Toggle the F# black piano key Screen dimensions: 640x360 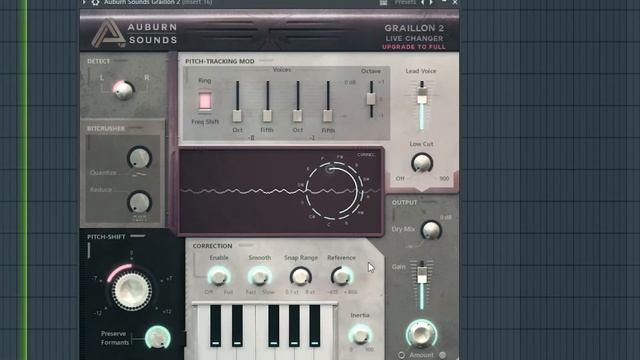(273, 326)
